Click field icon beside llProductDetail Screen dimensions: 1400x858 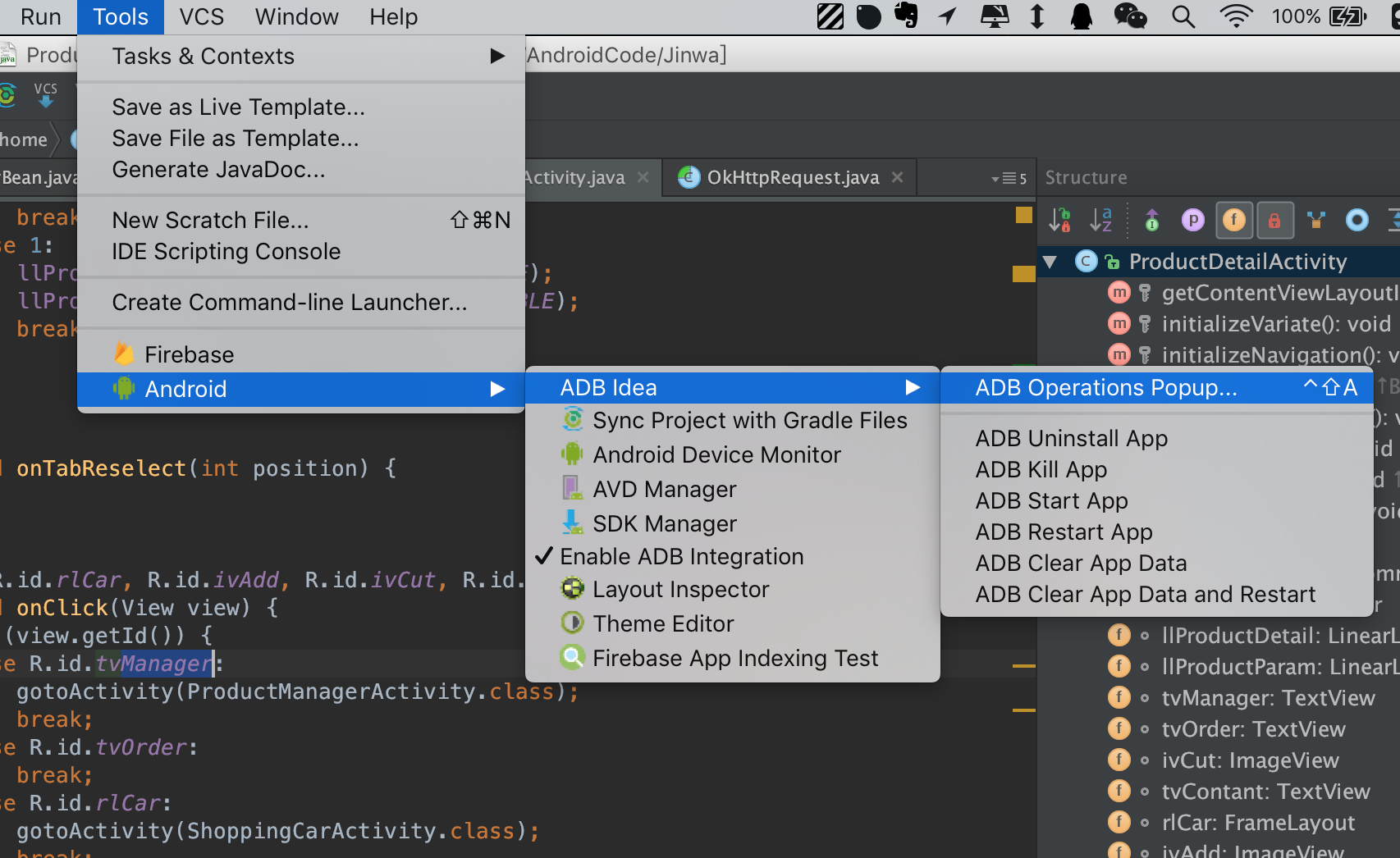1119,636
